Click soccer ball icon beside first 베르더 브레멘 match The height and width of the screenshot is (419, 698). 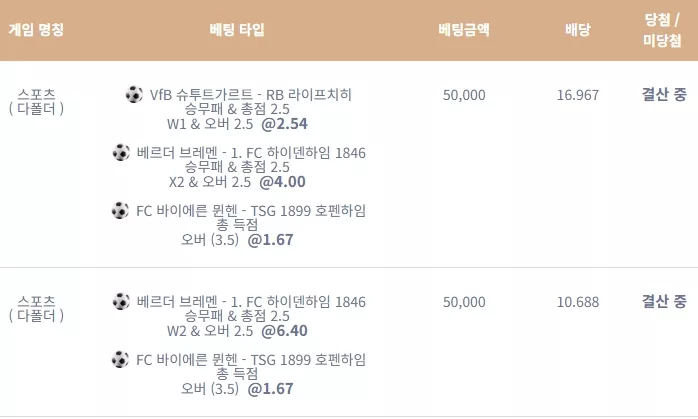(121, 152)
